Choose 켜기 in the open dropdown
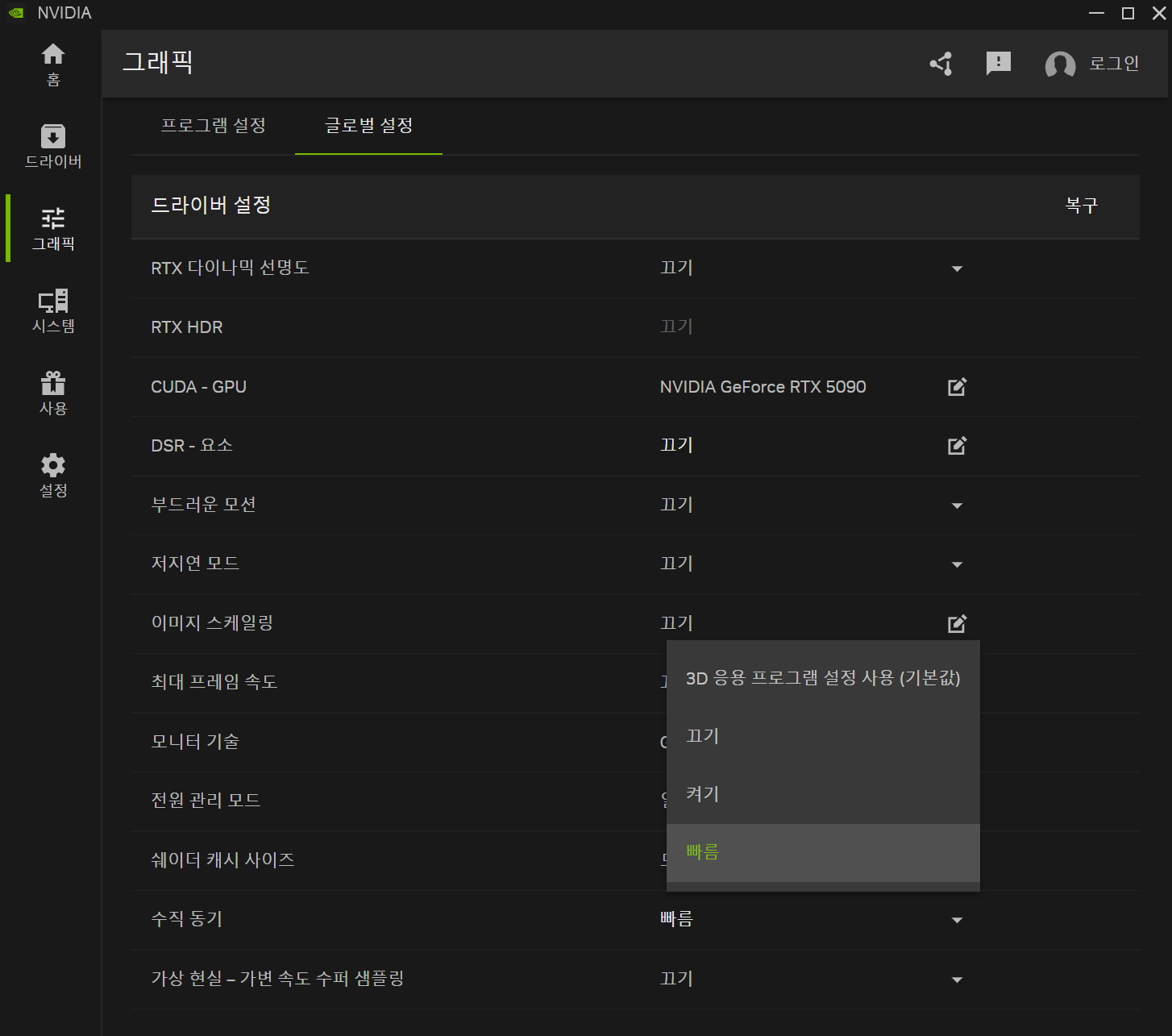The image size is (1172, 1036). point(823,794)
